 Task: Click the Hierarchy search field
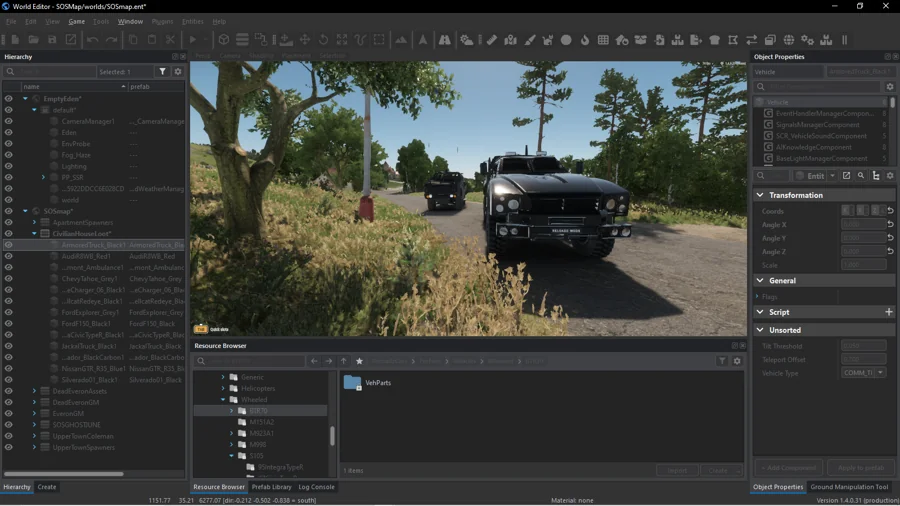point(50,72)
